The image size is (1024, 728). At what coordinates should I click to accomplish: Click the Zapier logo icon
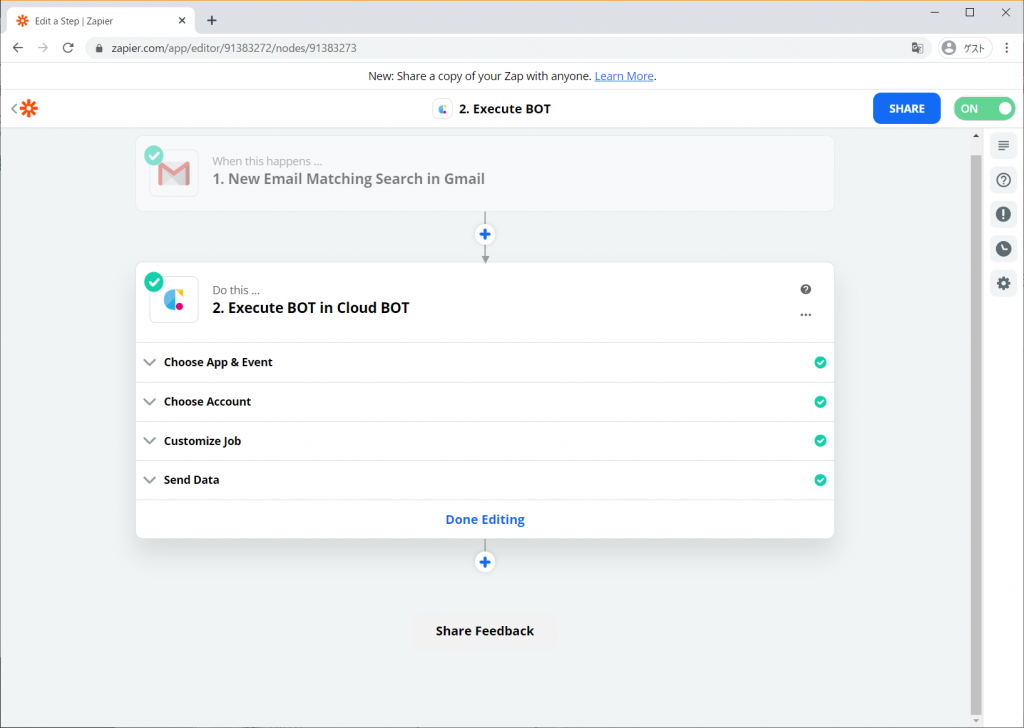[29, 109]
